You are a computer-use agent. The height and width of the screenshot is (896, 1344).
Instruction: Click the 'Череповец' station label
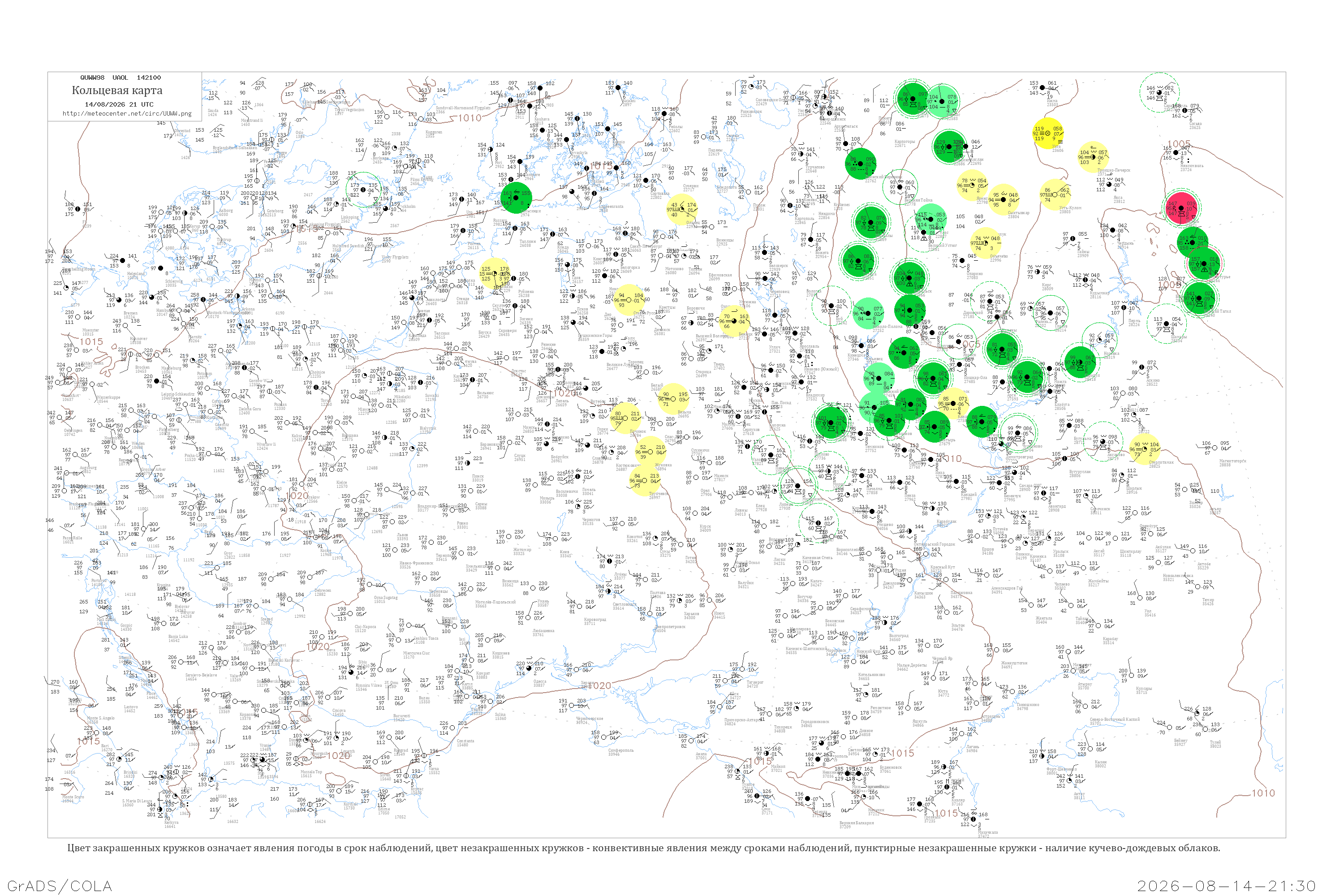click(780, 293)
